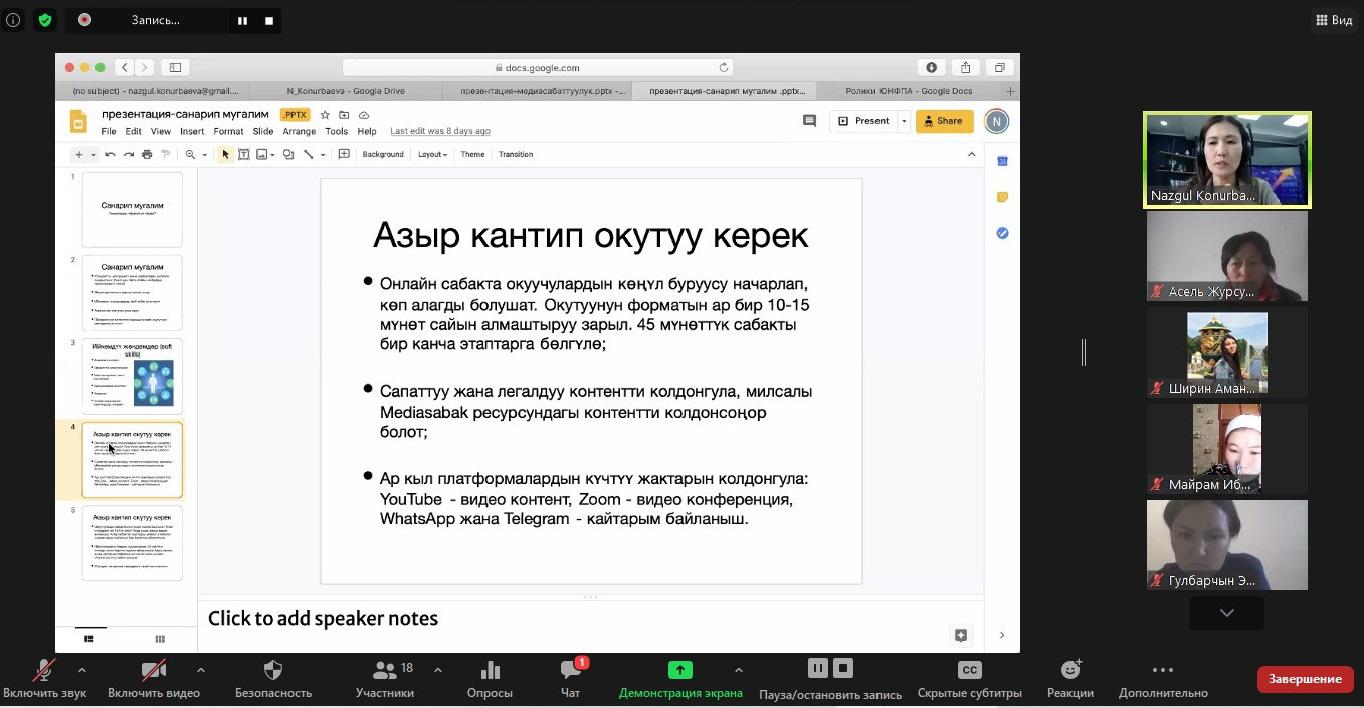The image size is (1364, 708).
Task: Redo action in Slides toolbar
Action: pos(128,154)
